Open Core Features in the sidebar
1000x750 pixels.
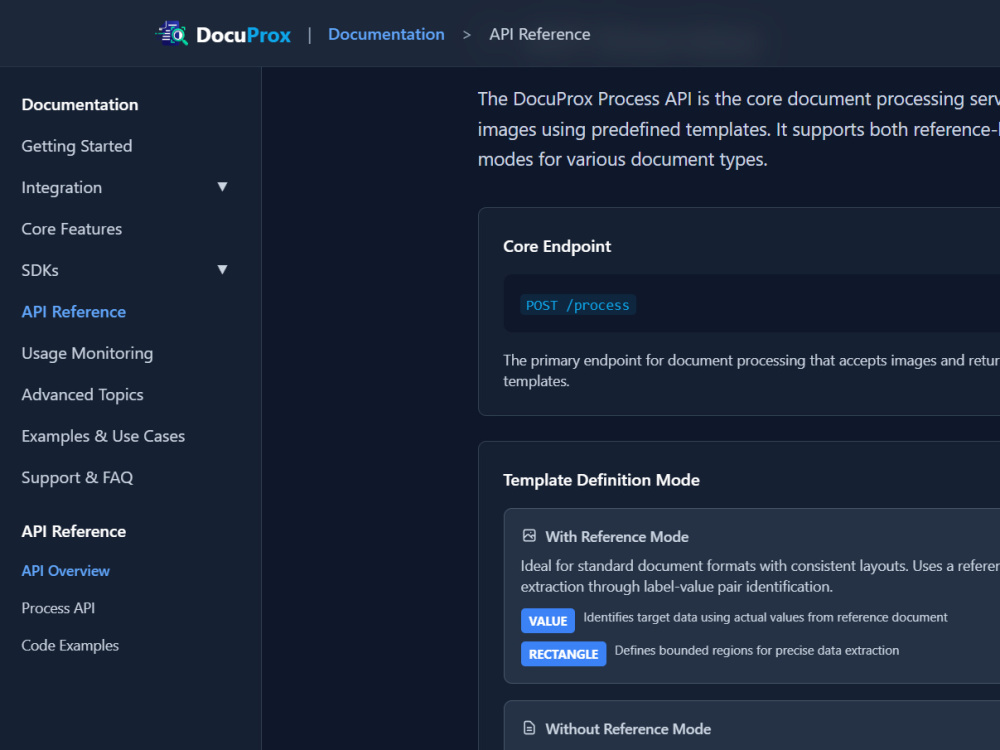point(71,229)
